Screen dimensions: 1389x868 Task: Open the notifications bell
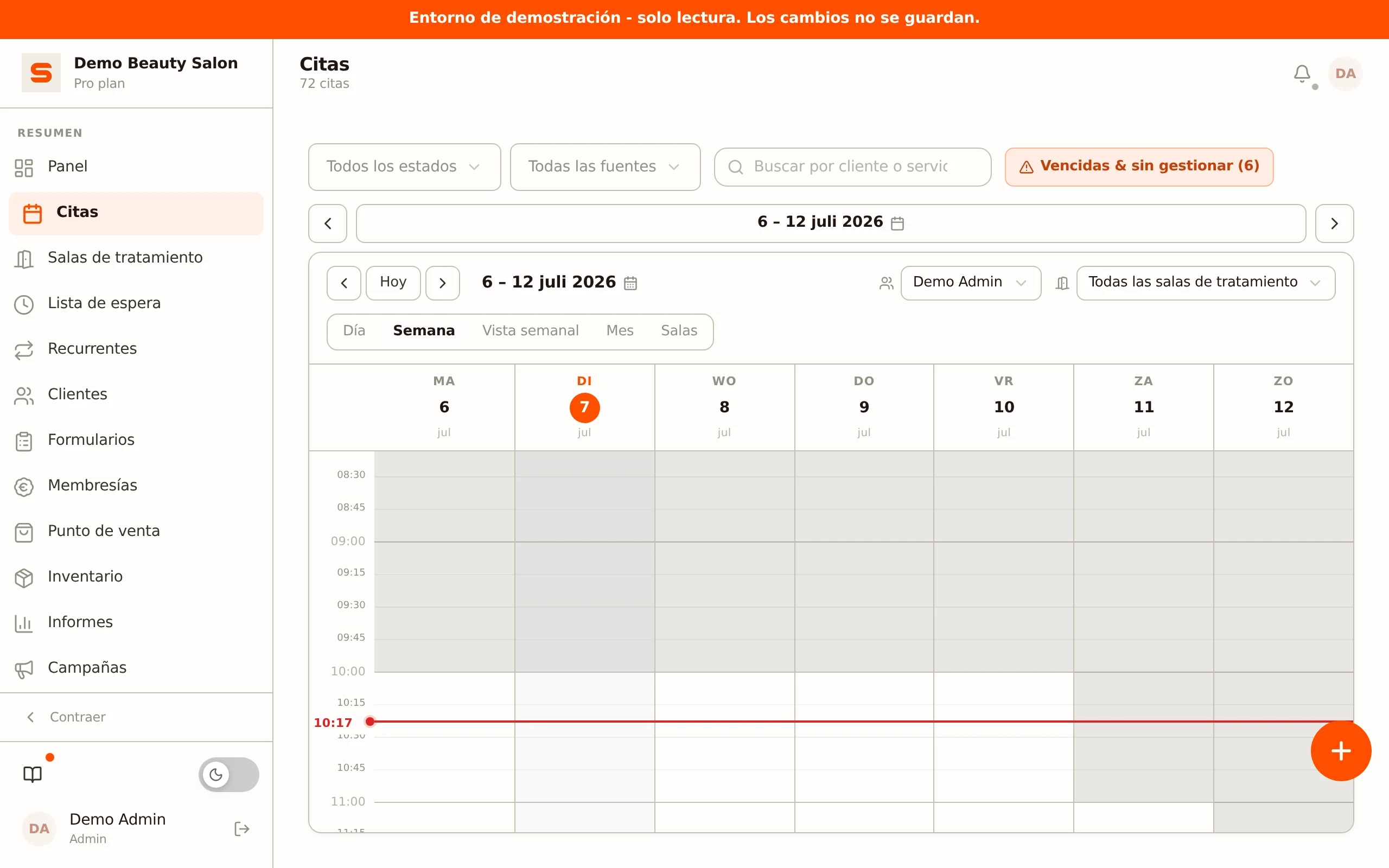pos(1302,74)
